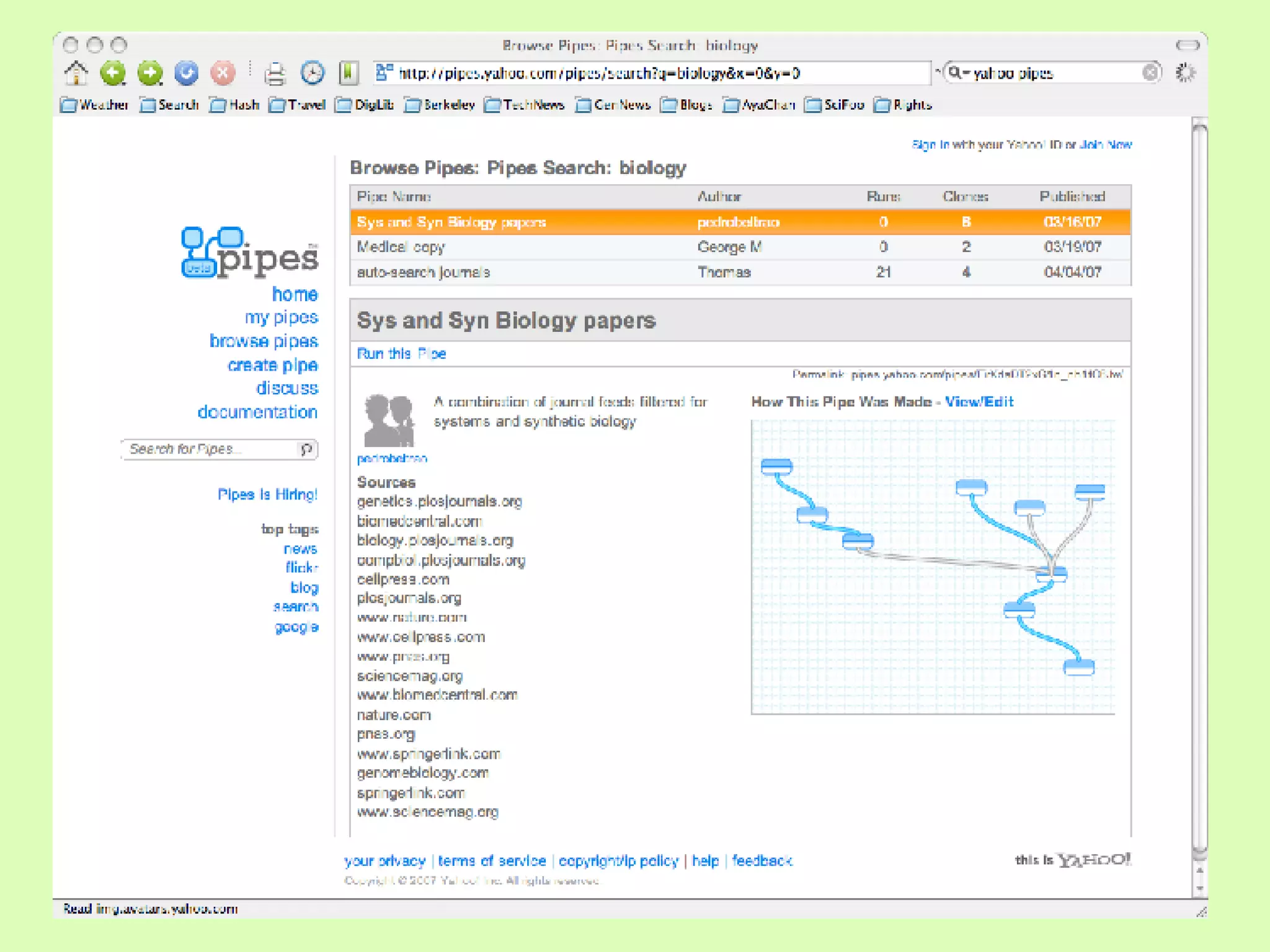Click the browser Home icon
Screen dimensions: 1270x952
[x=76, y=73]
